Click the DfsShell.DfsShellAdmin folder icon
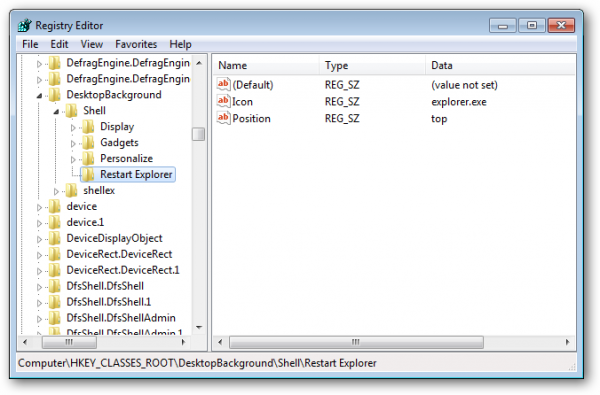600x395 pixels. [55, 318]
